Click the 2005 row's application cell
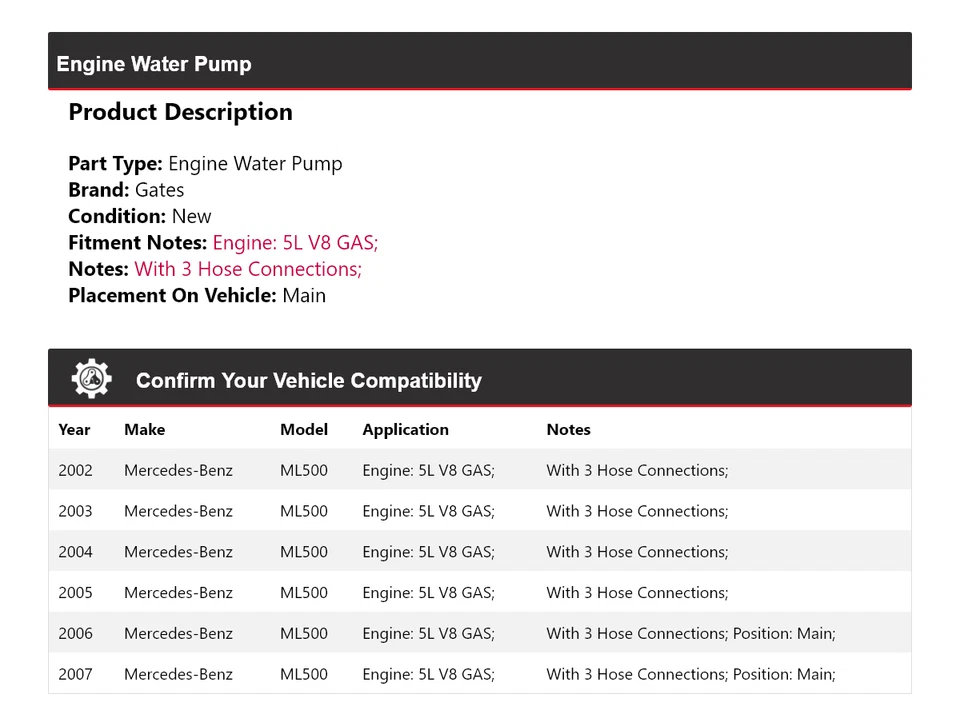 tap(428, 593)
